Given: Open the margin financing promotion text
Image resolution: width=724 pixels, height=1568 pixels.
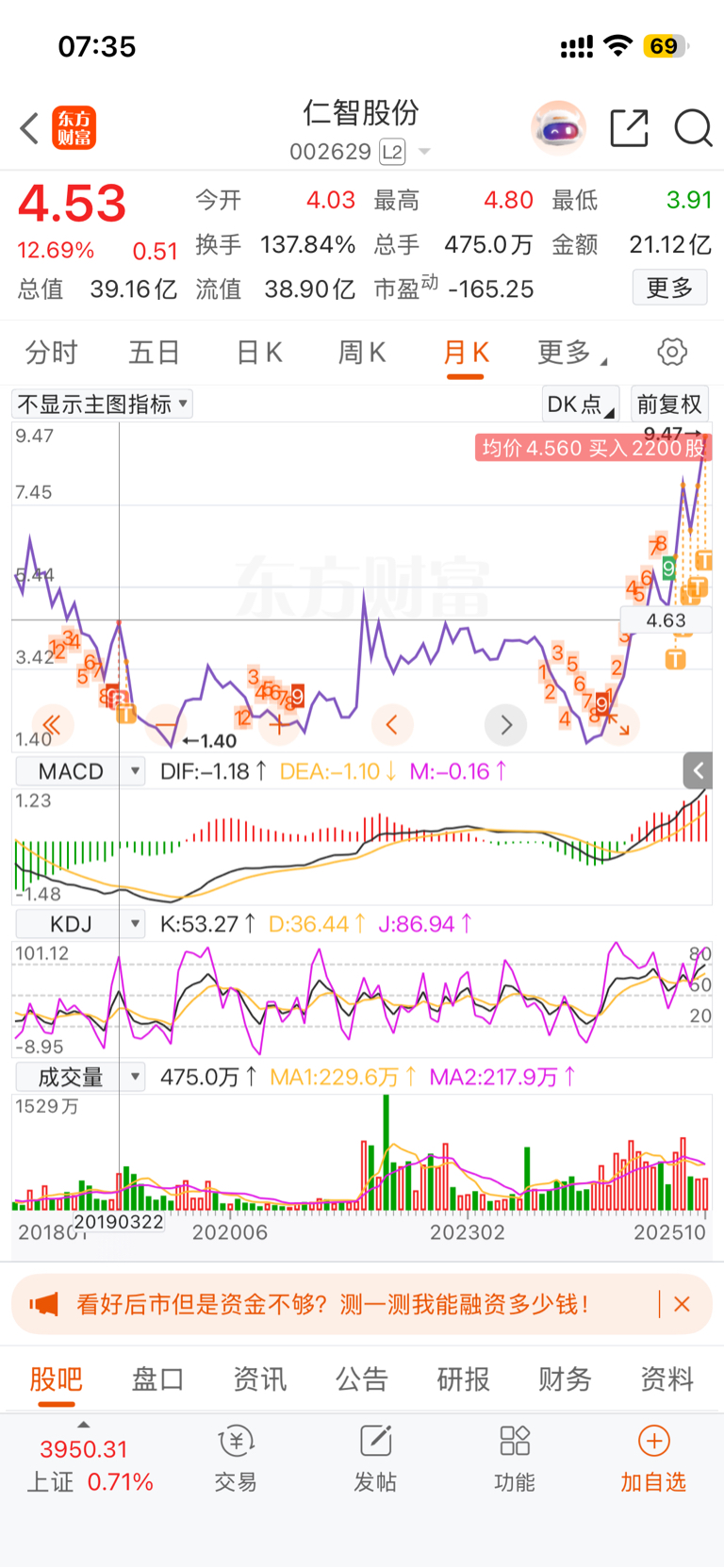Looking at the screenshot, I should coord(333,1304).
